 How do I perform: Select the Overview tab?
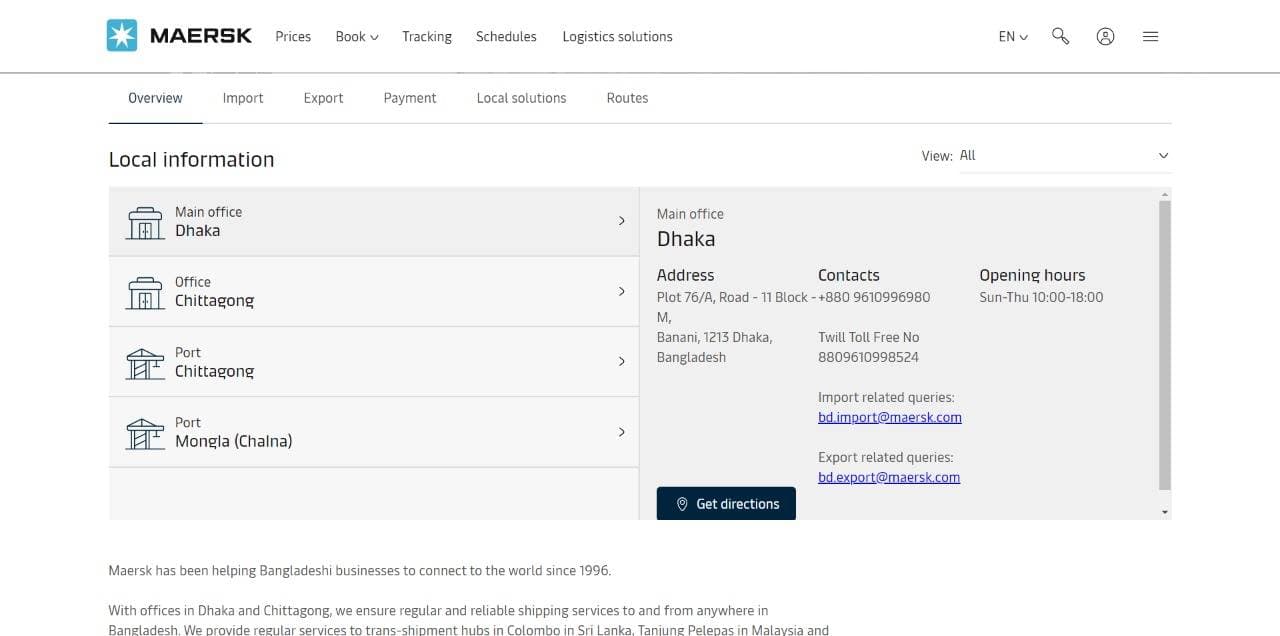(x=155, y=98)
